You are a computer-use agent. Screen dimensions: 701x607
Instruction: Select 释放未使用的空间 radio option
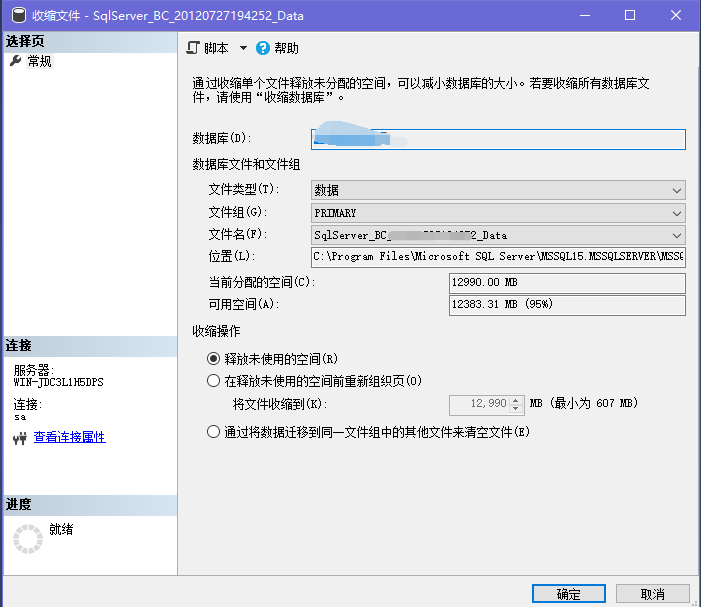point(213,358)
